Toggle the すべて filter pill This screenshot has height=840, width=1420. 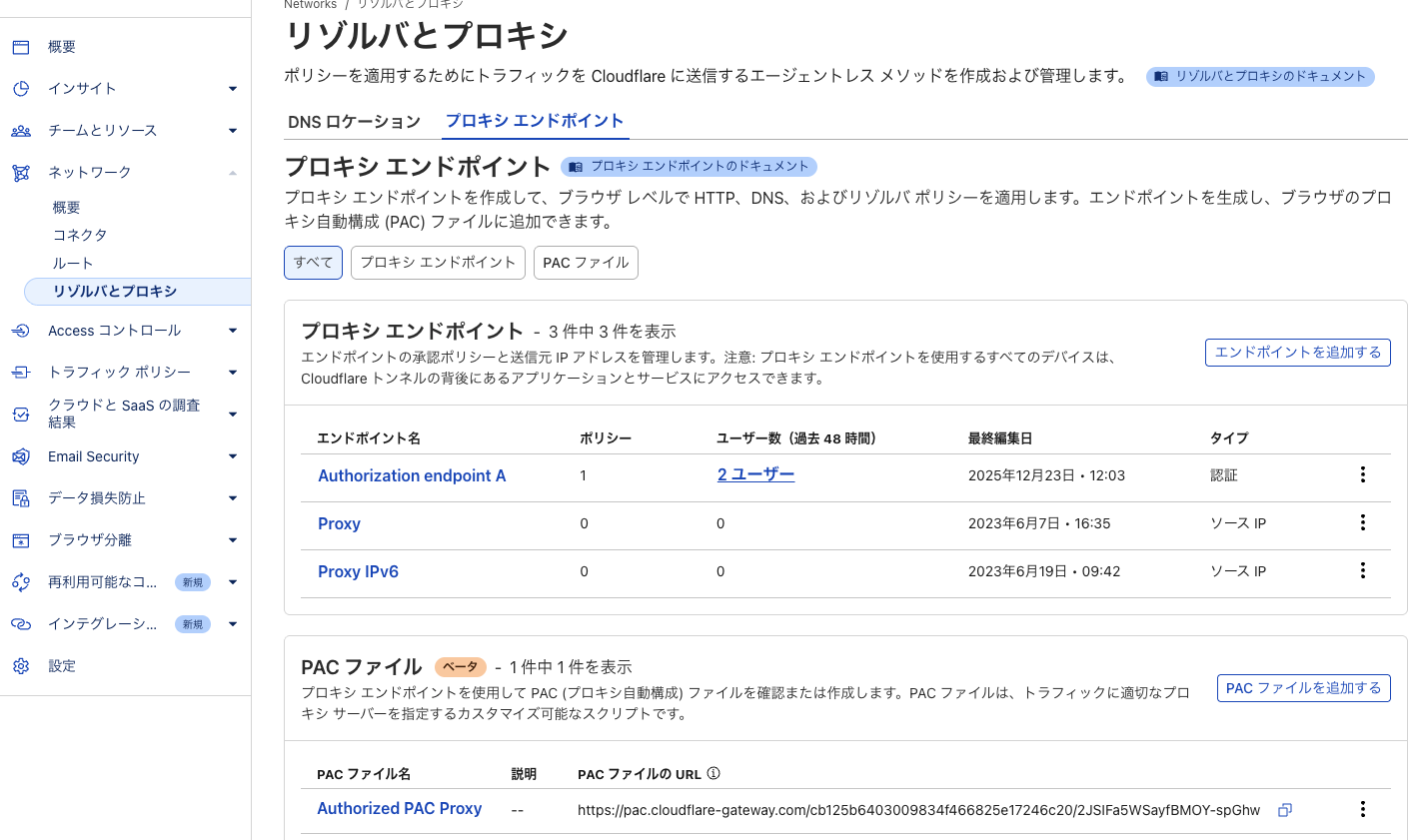coord(313,262)
